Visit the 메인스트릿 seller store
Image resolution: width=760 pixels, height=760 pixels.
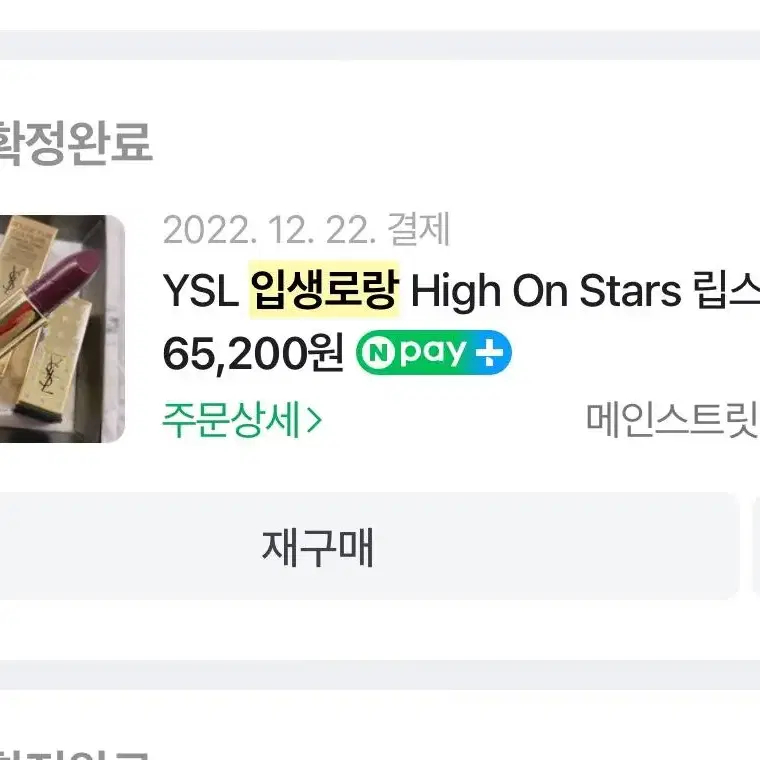tap(672, 419)
